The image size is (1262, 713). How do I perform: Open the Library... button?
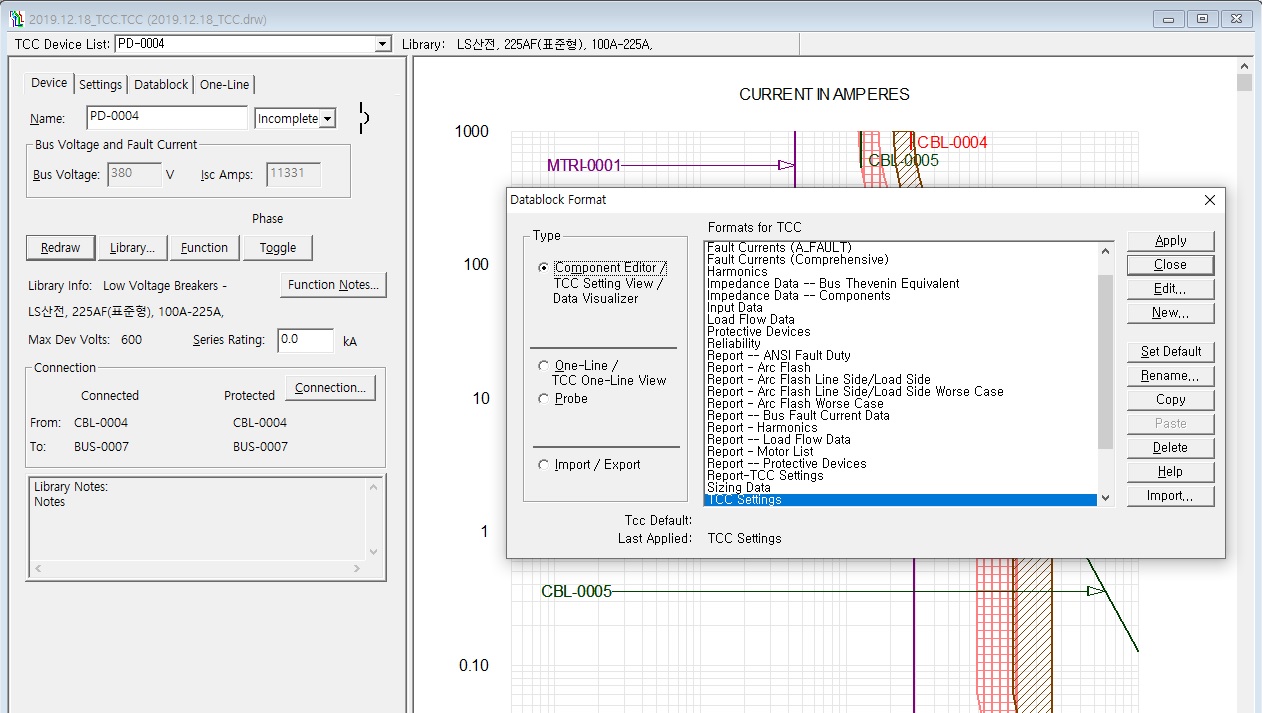132,247
